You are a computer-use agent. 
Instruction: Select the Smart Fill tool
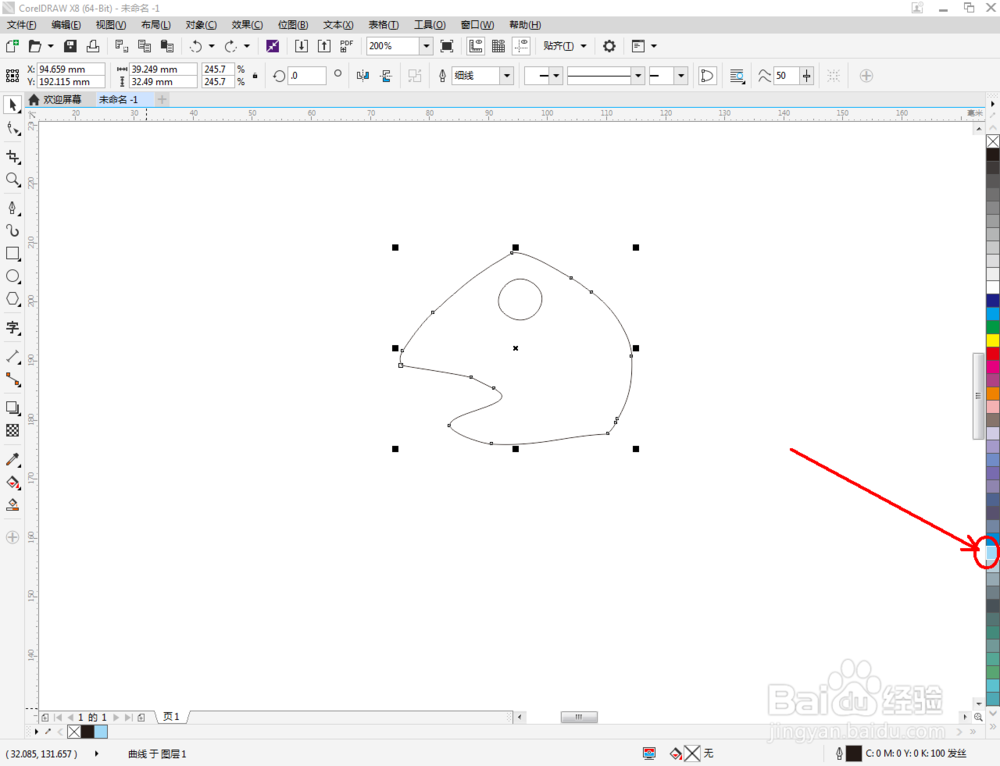pyautogui.click(x=12, y=505)
